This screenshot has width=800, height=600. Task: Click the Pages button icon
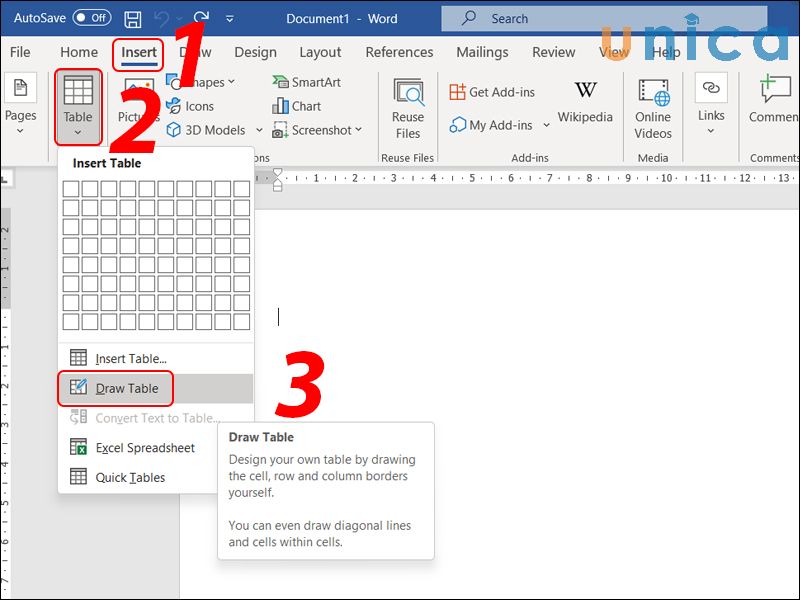pos(20,87)
